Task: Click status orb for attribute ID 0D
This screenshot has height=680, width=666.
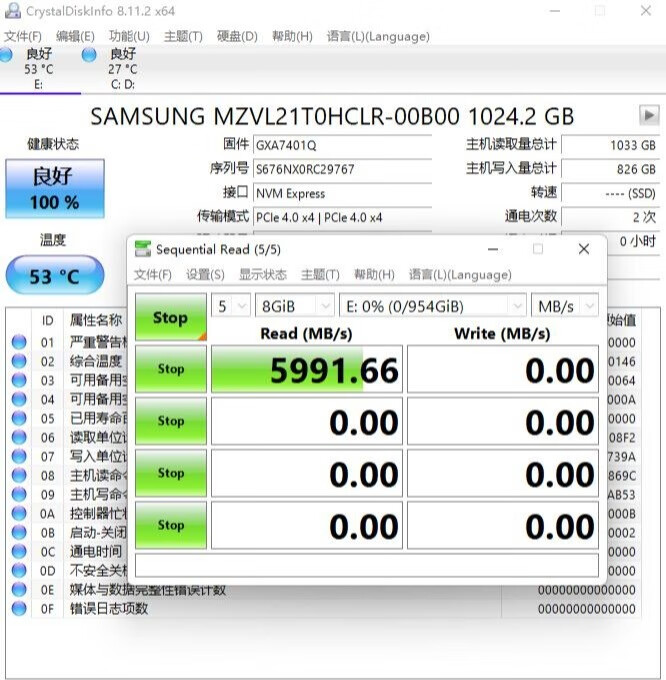Action: click(x=19, y=571)
